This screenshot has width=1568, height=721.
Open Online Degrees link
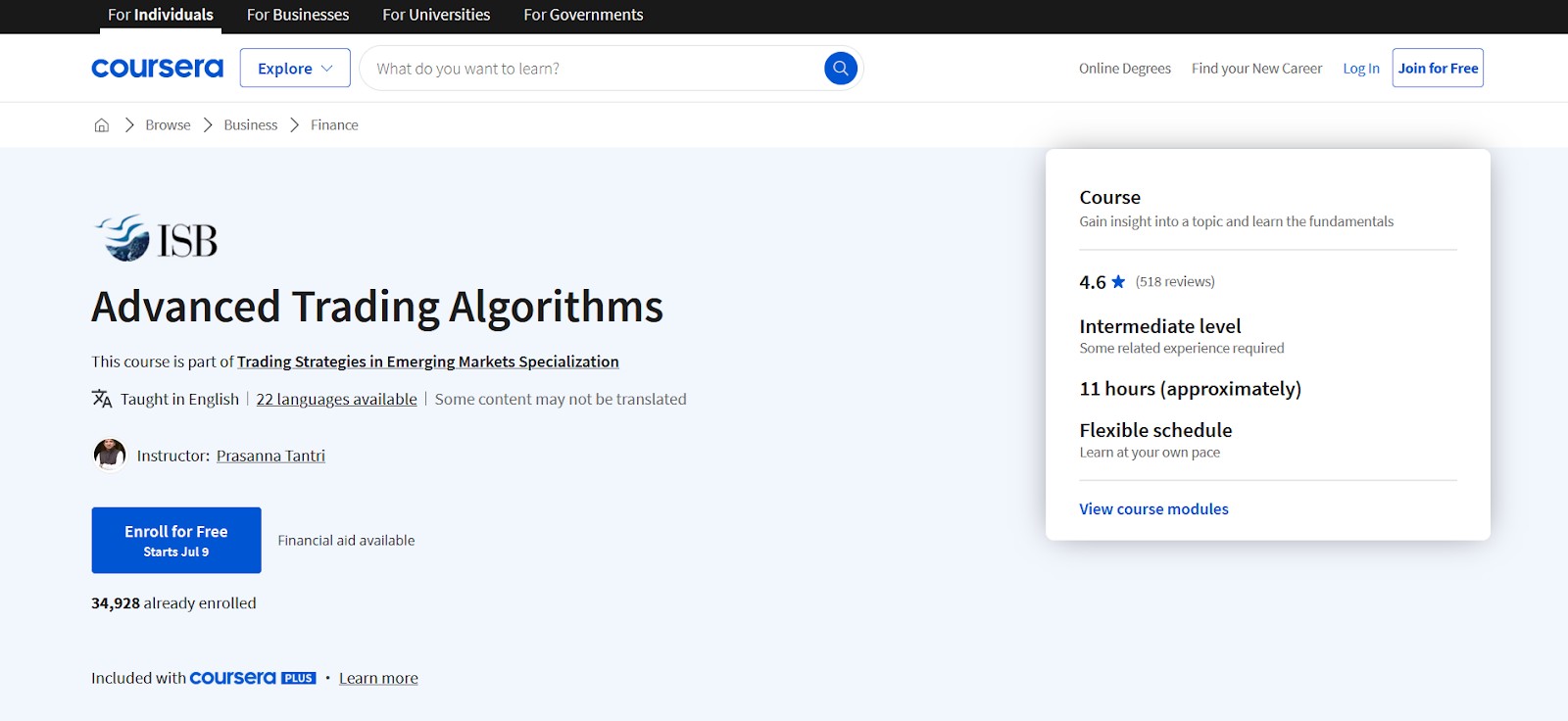1125,69
